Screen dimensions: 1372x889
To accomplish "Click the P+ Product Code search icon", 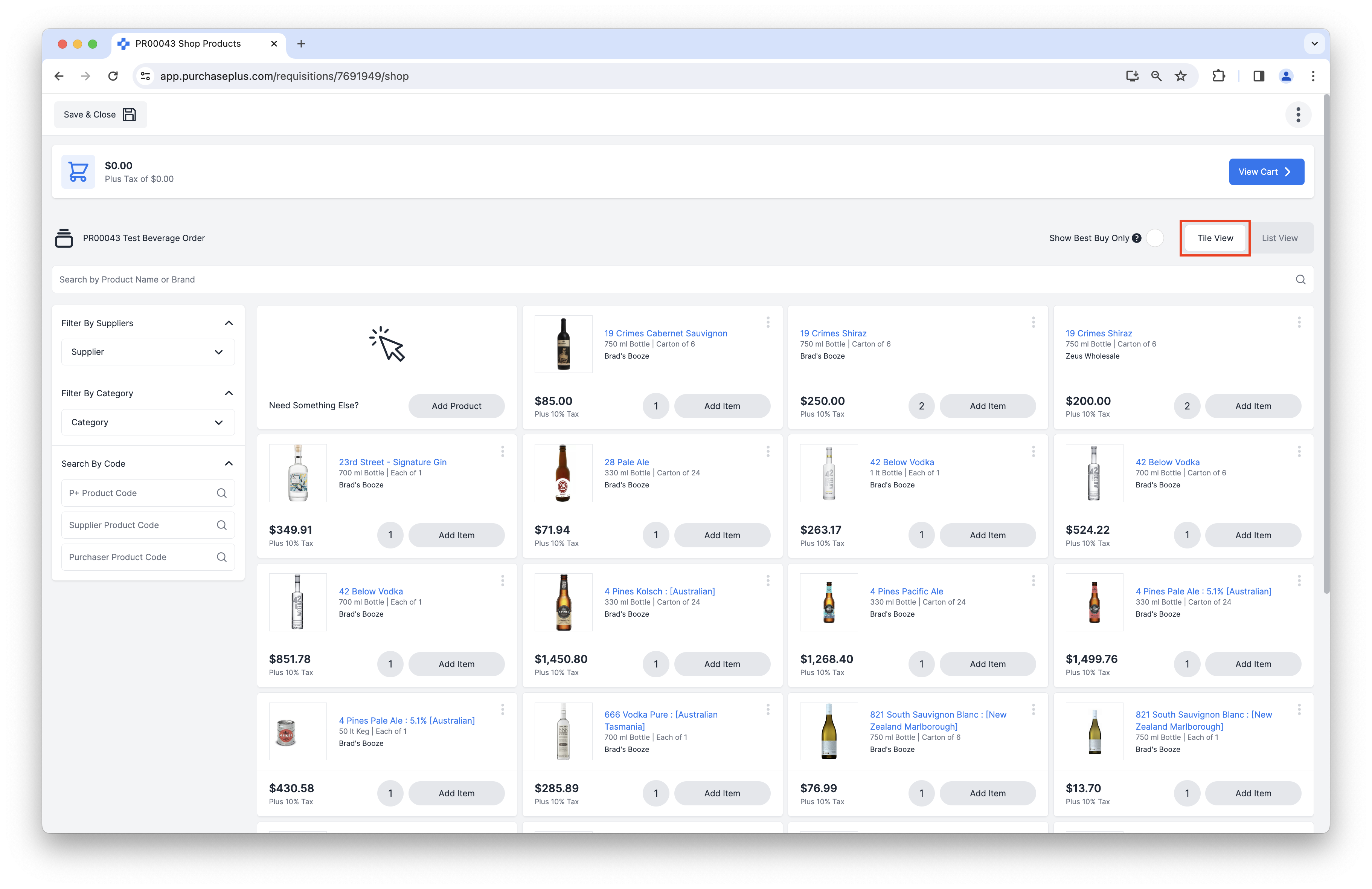I will 221,493.
